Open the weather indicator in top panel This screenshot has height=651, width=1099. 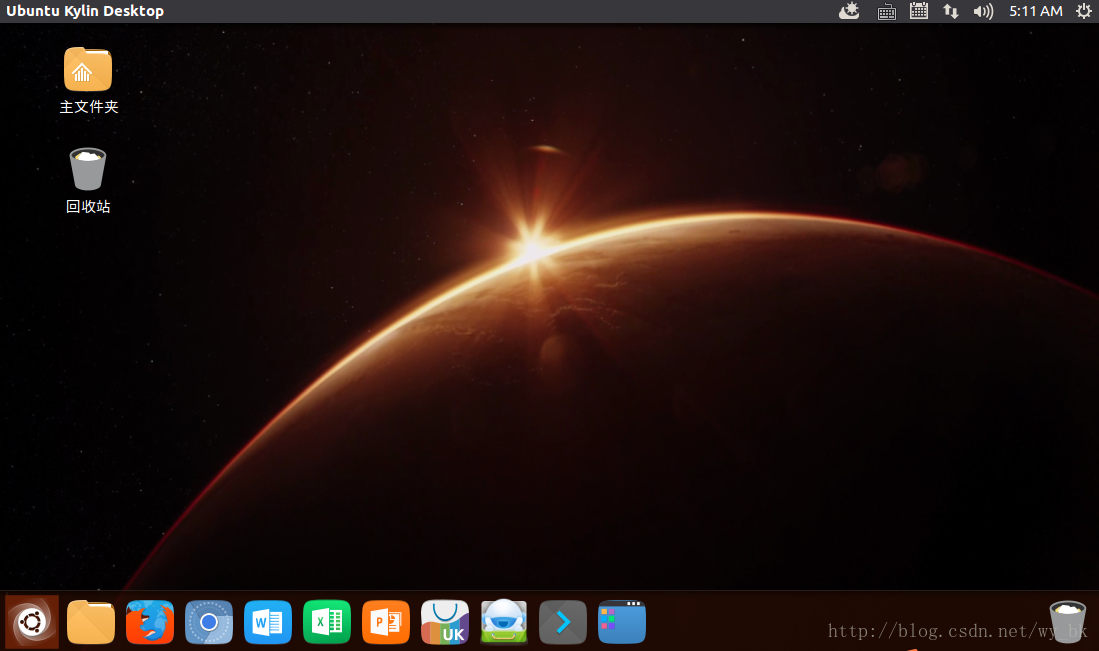(x=849, y=11)
